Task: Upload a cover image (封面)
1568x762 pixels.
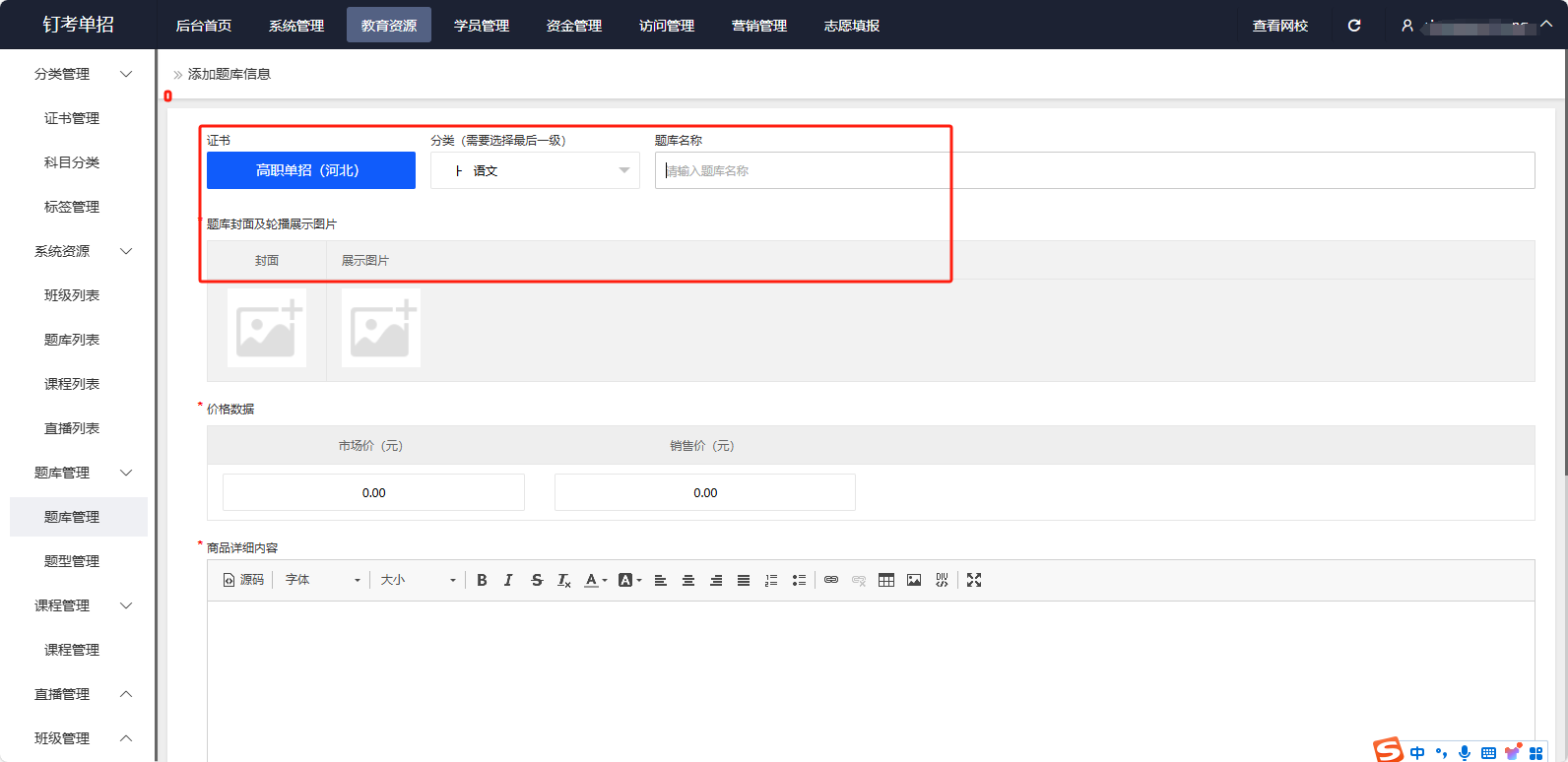Action: click(267, 328)
